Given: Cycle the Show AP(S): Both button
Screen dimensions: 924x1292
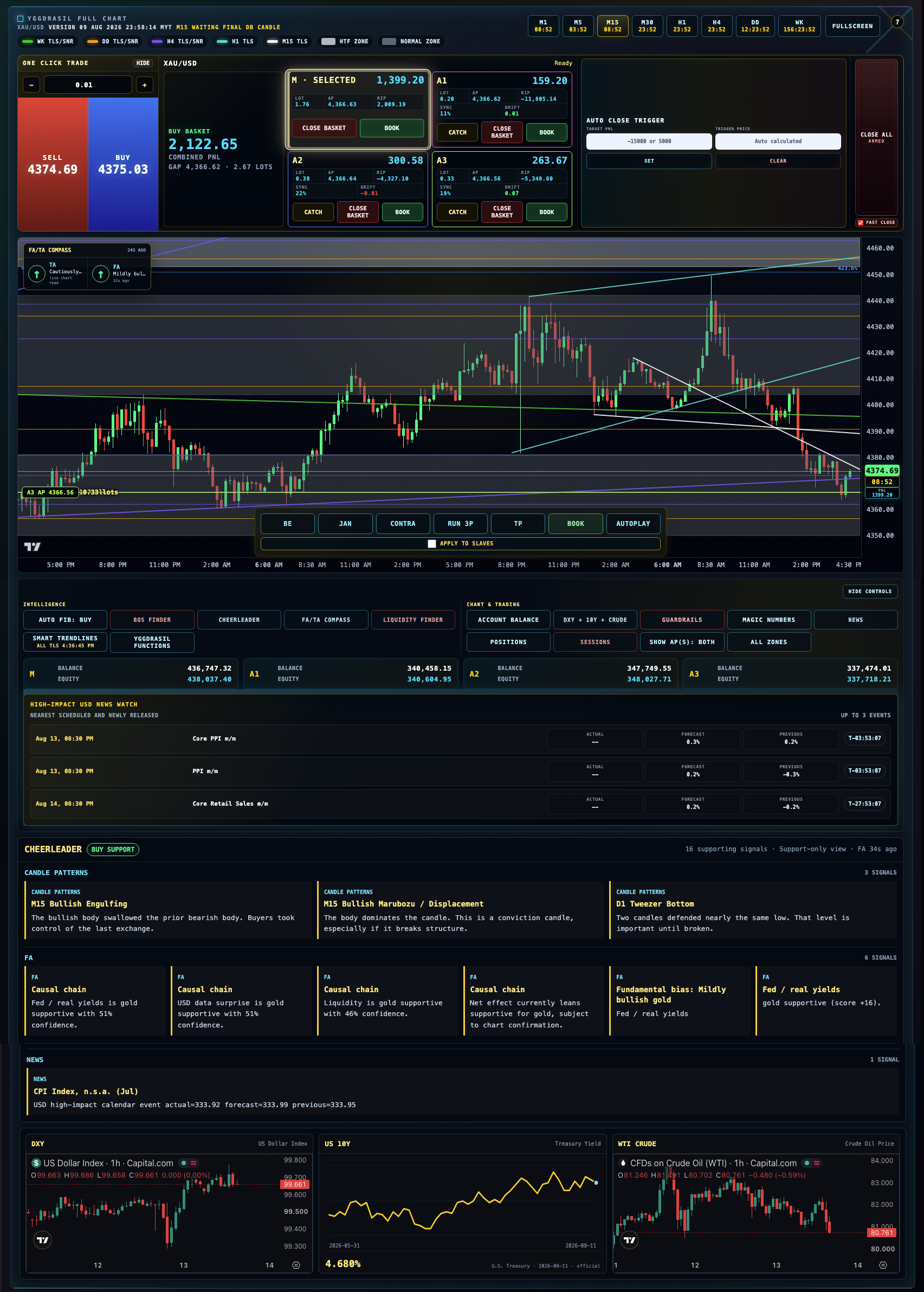Looking at the screenshot, I should coord(682,642).
